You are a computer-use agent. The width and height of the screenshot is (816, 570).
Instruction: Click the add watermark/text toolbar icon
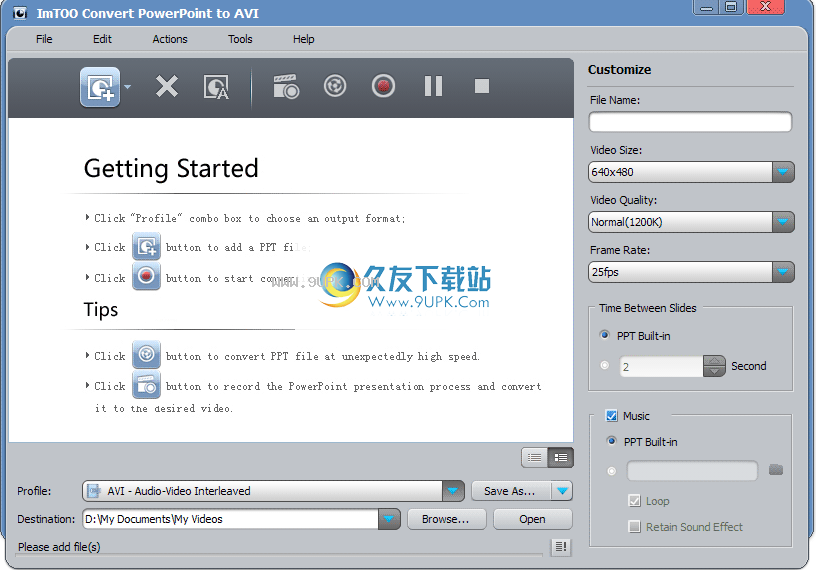[216, 86]
